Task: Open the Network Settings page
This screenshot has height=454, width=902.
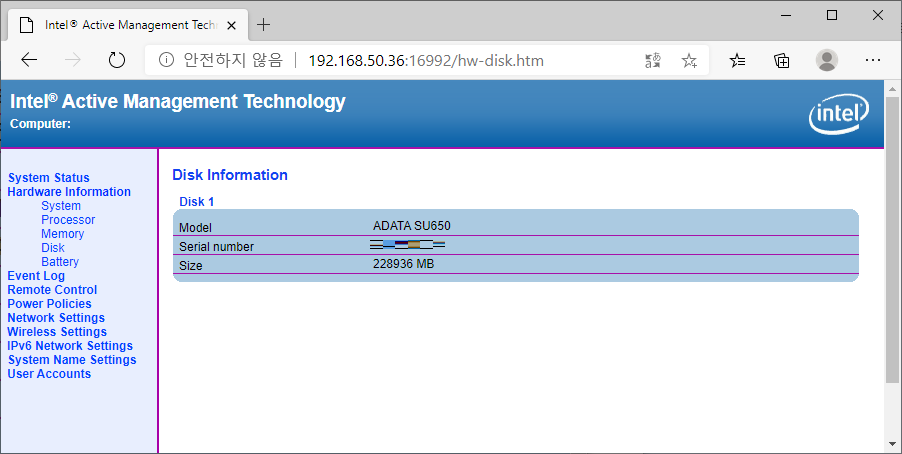Action: point(56,318)
